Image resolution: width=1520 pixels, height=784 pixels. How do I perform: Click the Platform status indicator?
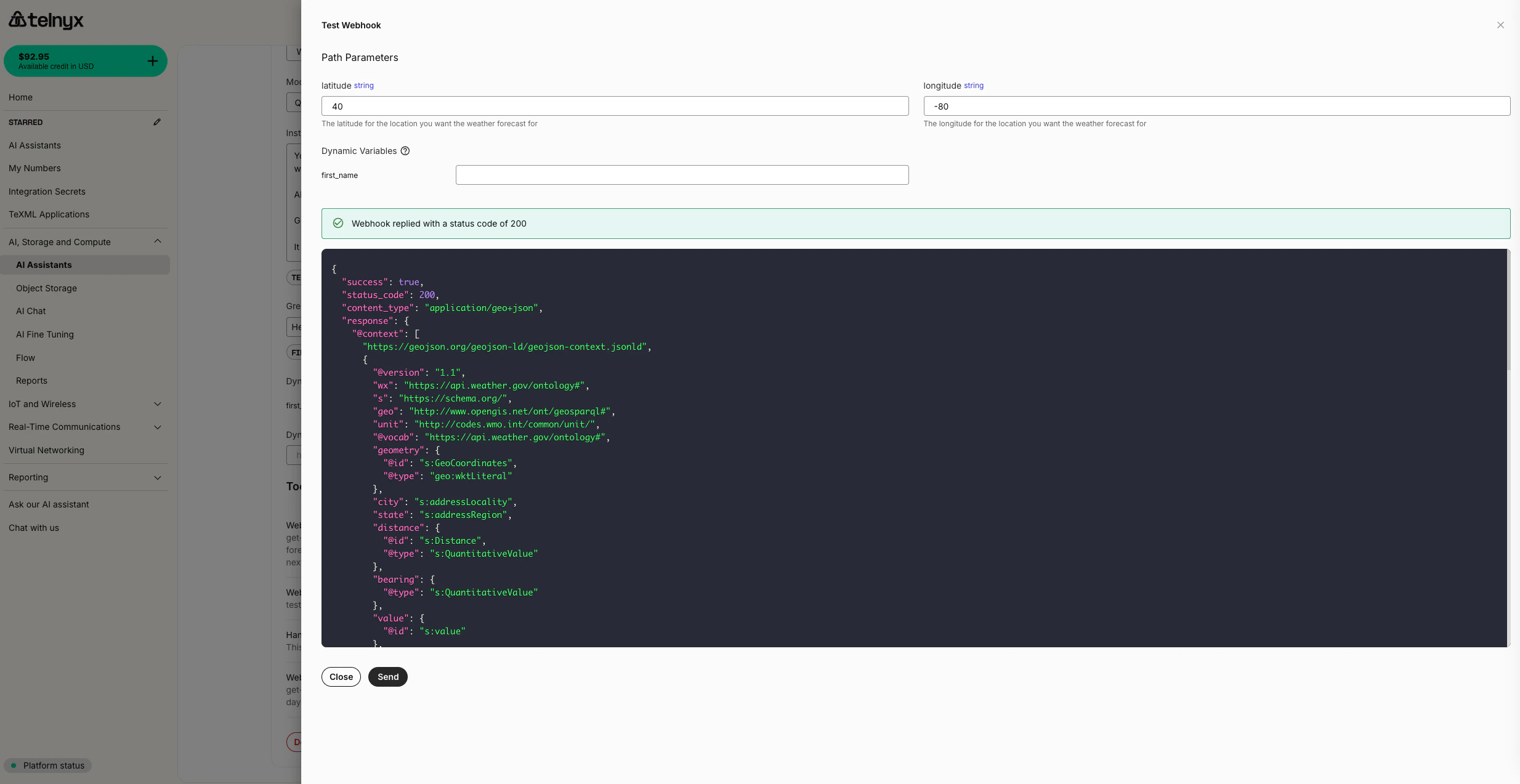[47, 765]
